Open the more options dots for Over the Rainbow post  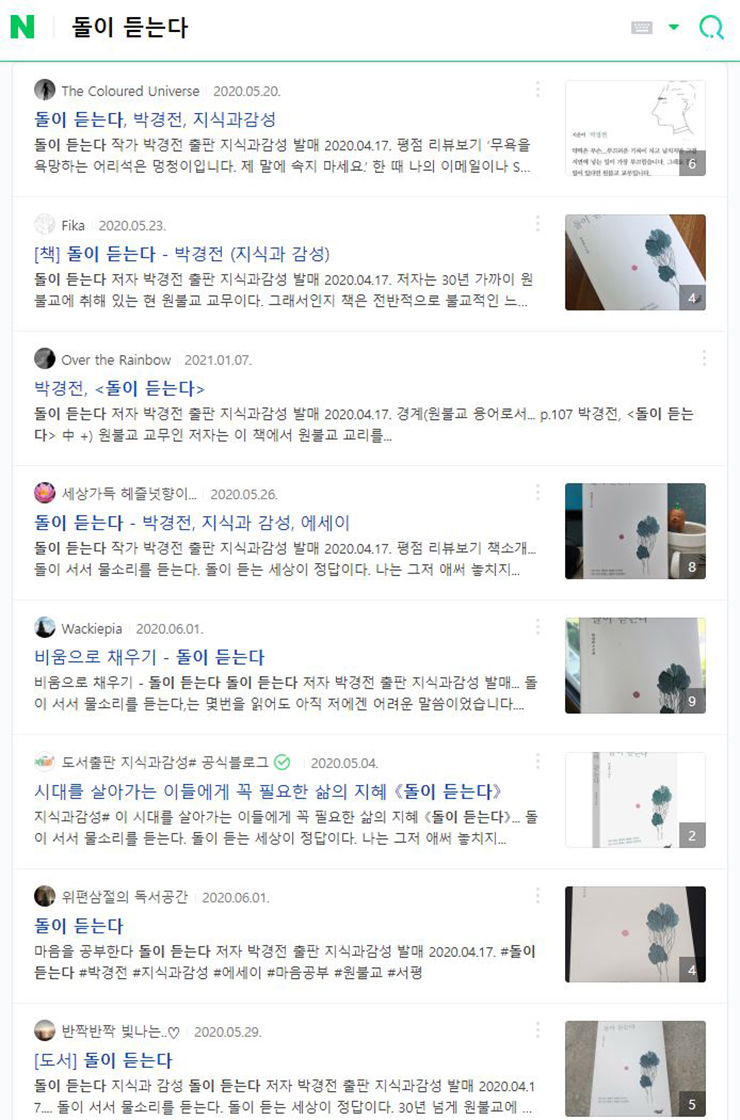[x=704, y=358]
